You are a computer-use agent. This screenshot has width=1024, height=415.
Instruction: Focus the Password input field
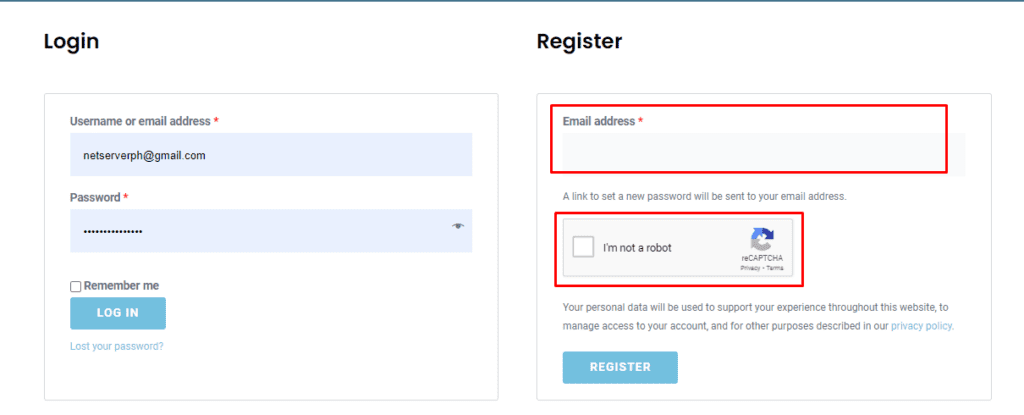click(271, 231)
